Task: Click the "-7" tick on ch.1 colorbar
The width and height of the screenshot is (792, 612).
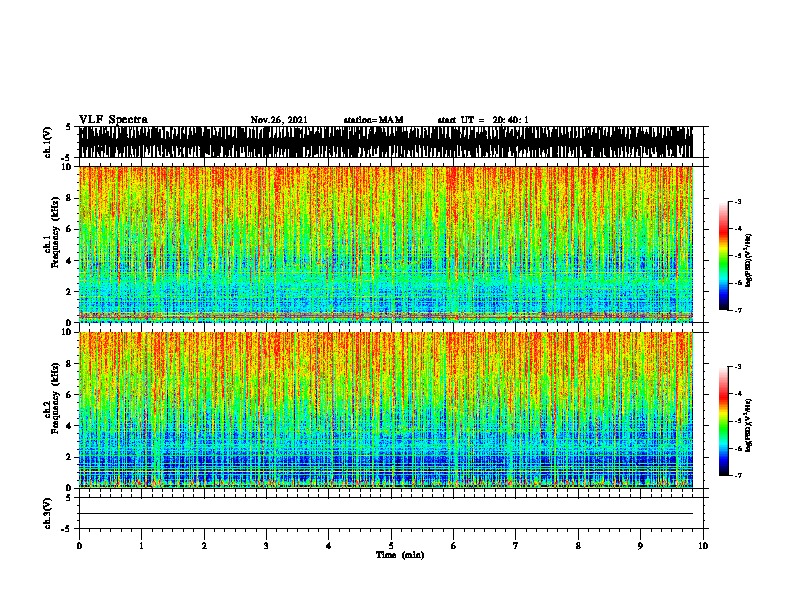Action: click(737, 310)
